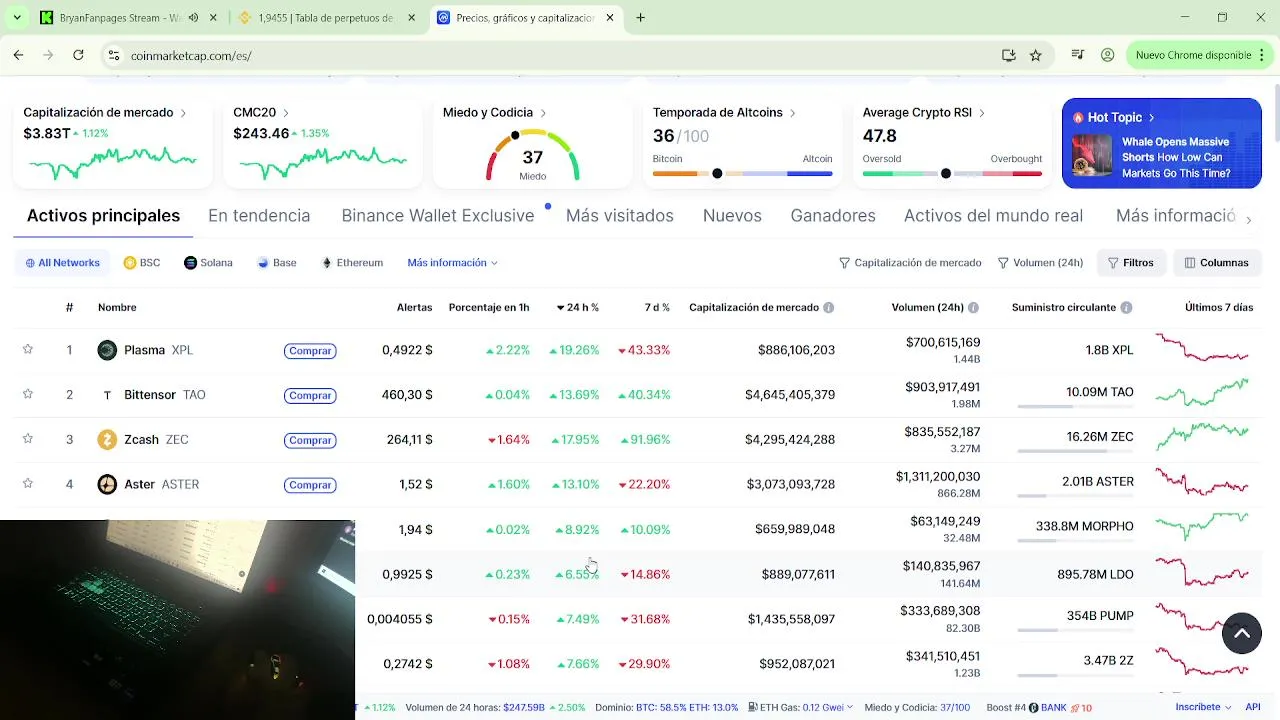Bookmark this page with star icon

pos(1036,55)
